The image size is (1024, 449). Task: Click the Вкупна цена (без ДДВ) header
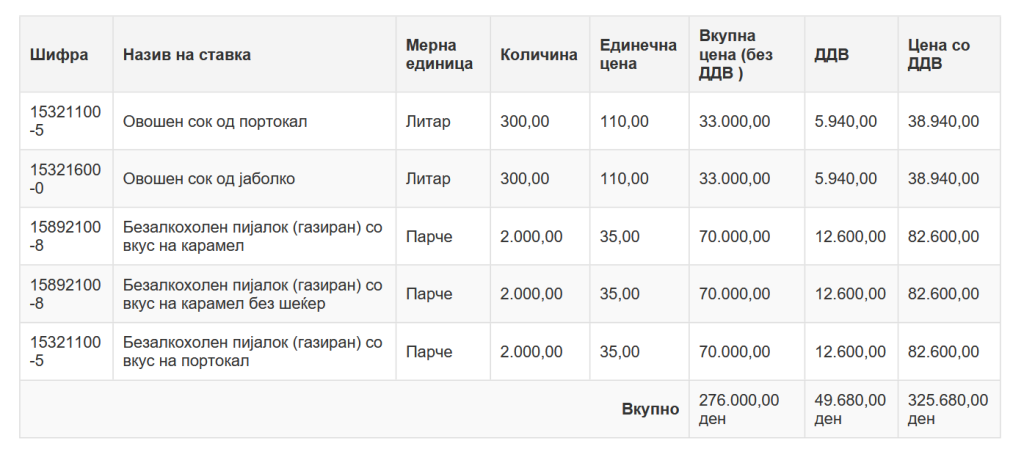(x=735, y=54)
